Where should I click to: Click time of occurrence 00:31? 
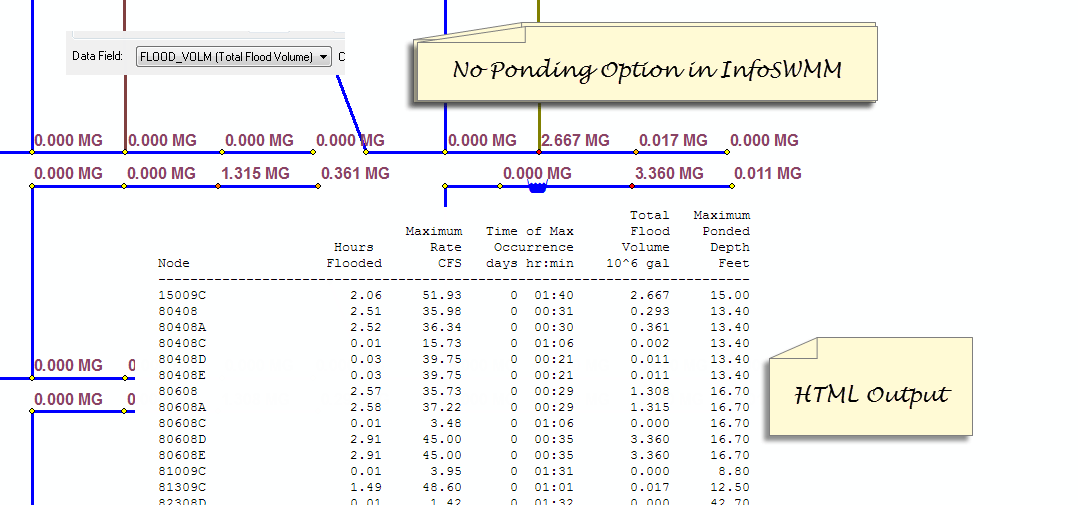coord(554,311)
